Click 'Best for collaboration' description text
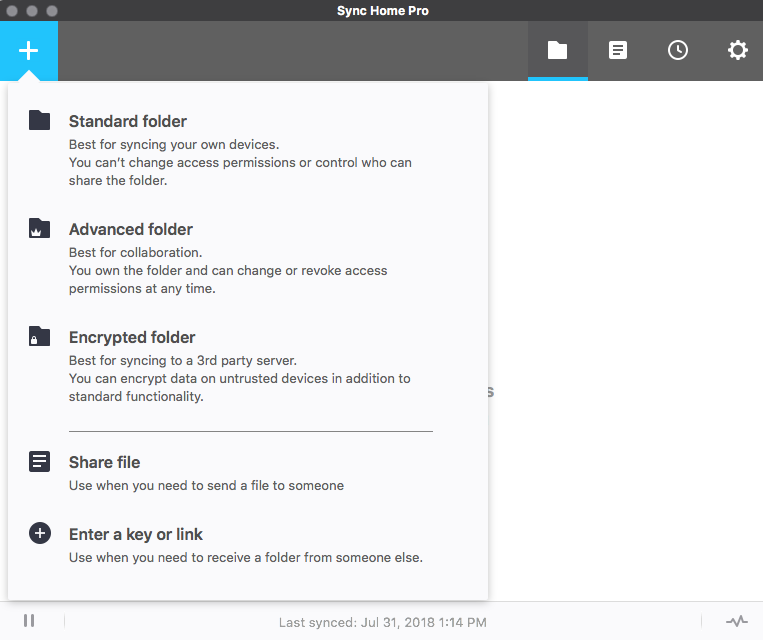 pyautogui.click(x=133, y=252)
